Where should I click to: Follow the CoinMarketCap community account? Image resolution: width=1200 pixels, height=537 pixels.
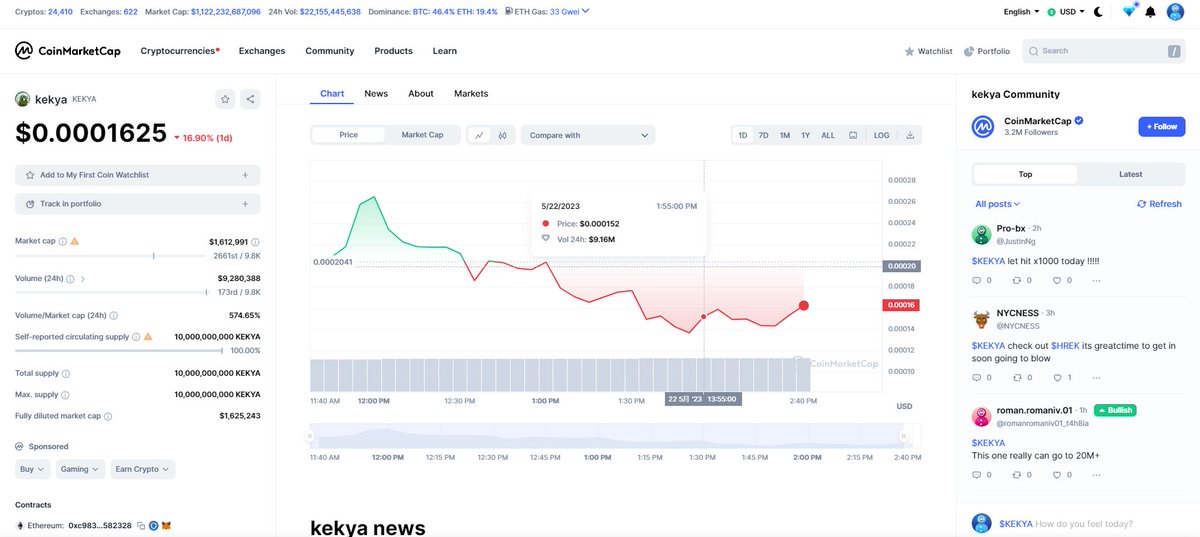(x=1162, y=127)
